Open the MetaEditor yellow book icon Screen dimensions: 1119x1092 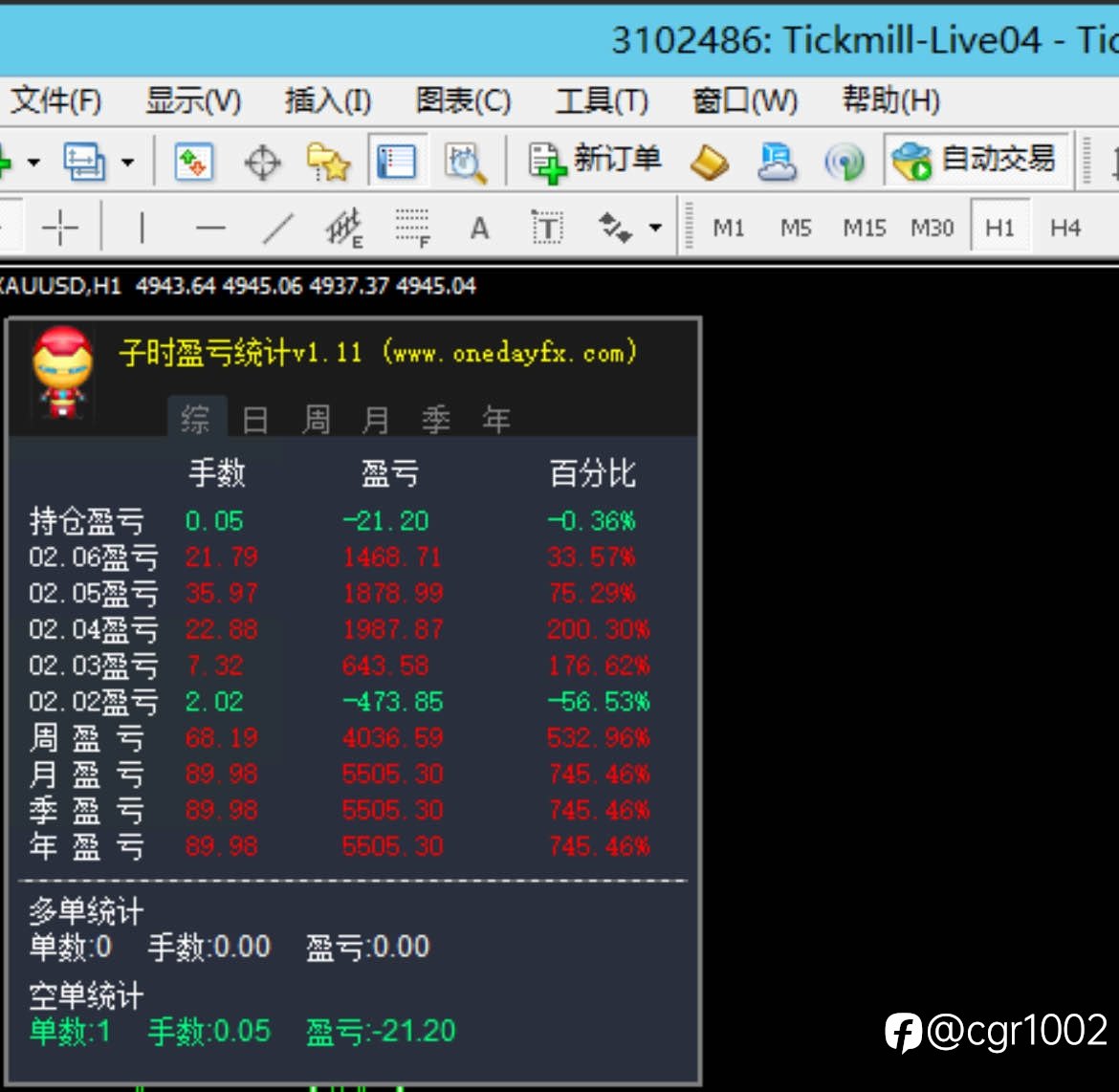(x=710, y=163)
